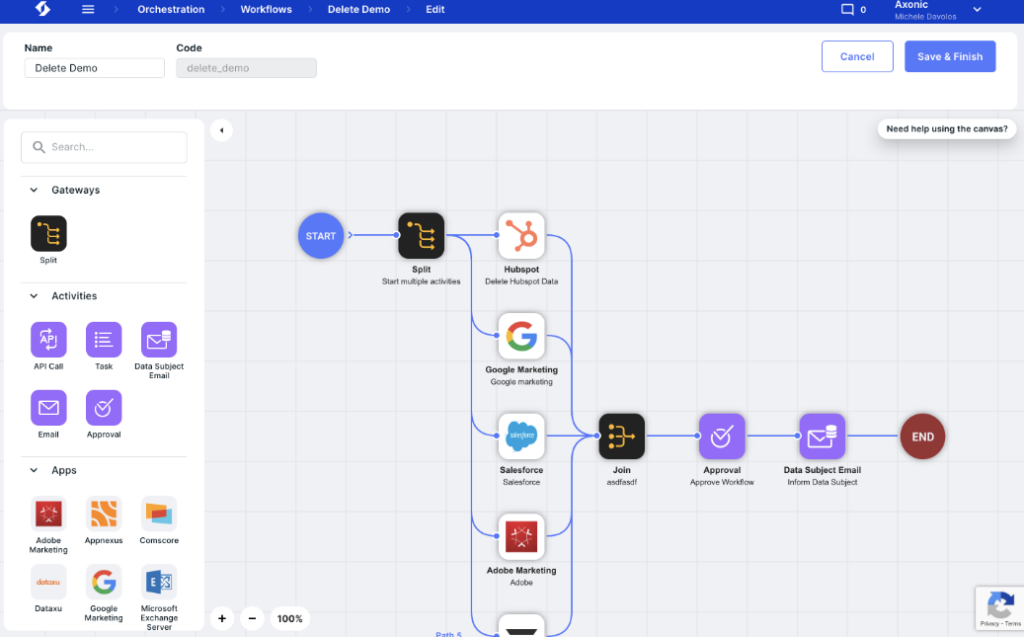Select the Salesforce node in the workflow
The height and width of the screenshot is (637, 1024).
click(521, 436)
